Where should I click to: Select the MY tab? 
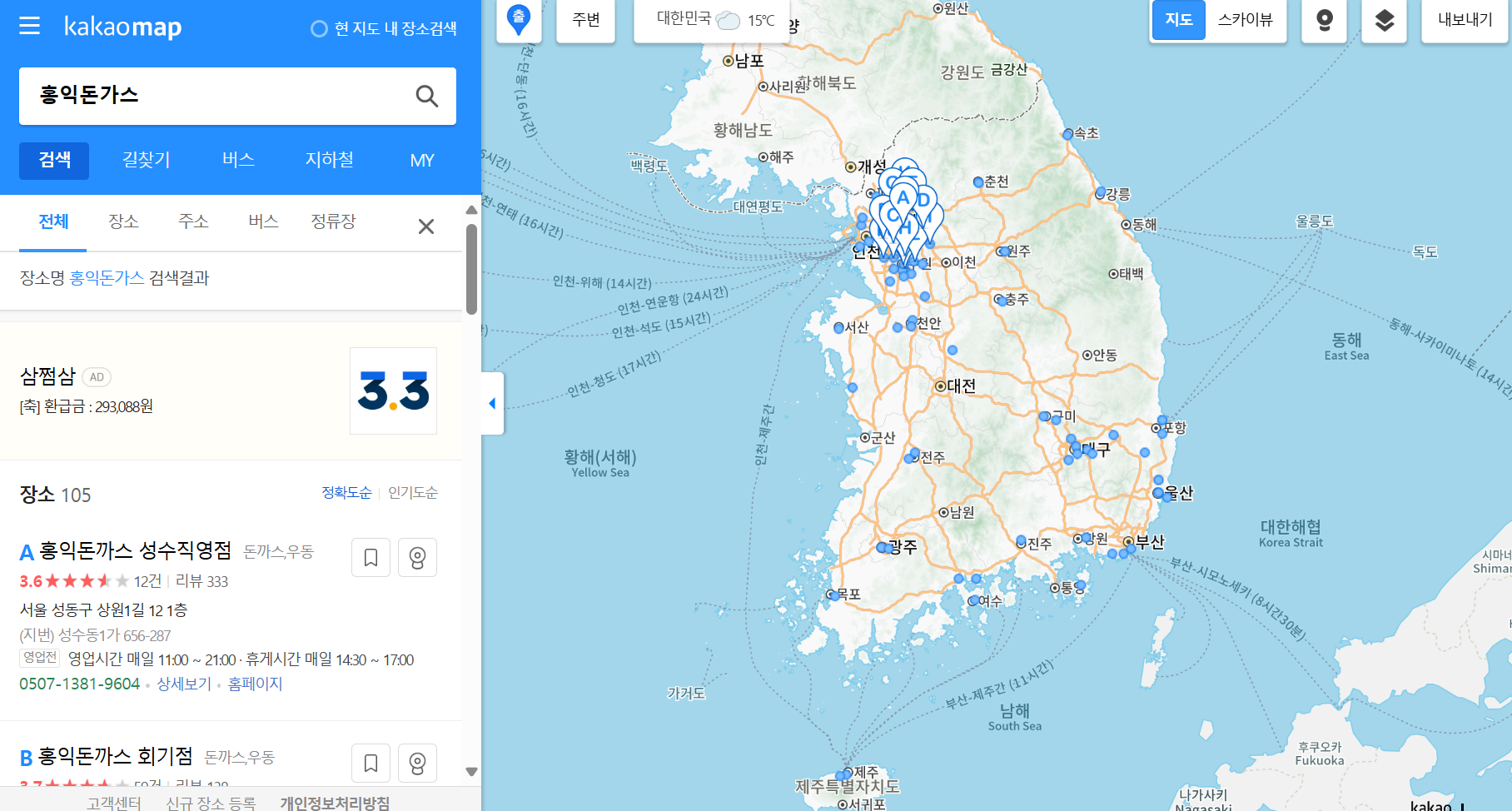(422, 160)
